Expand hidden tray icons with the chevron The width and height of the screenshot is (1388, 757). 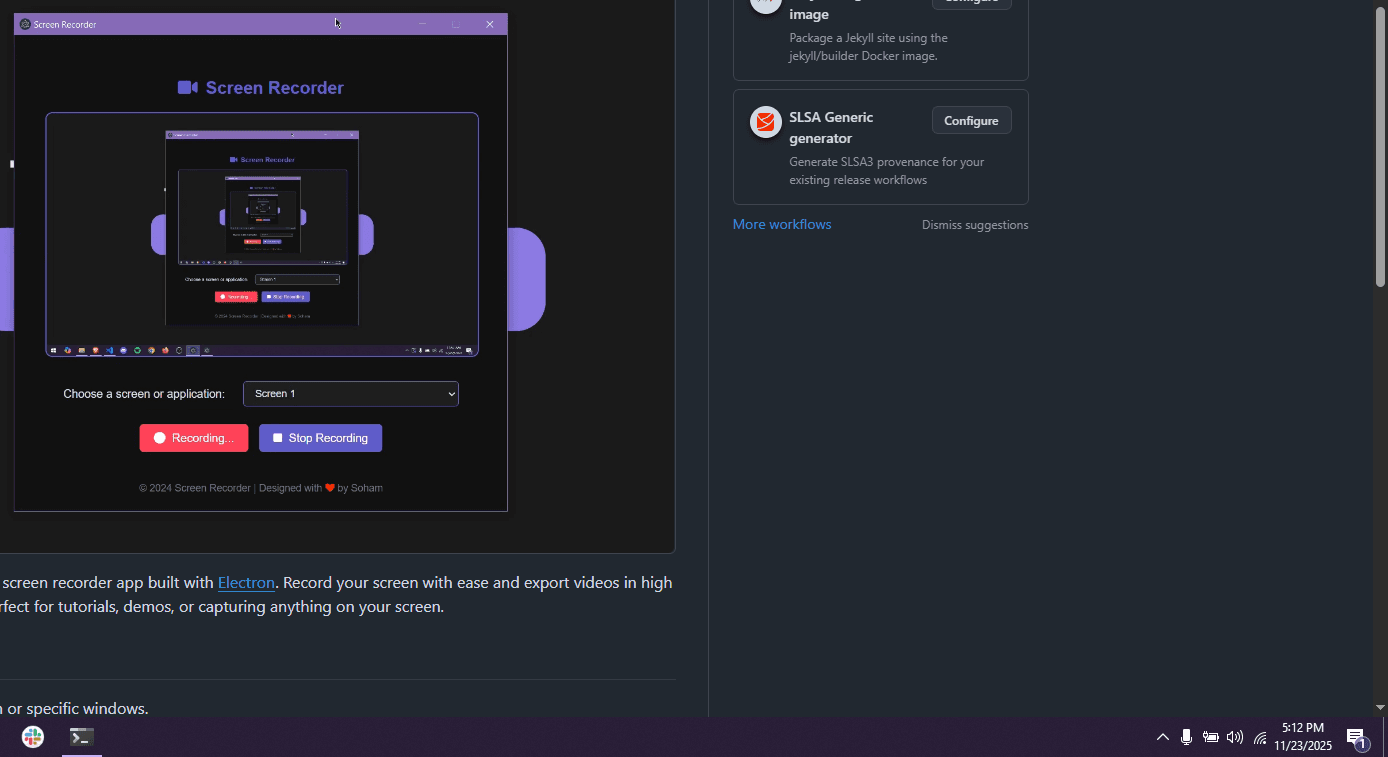click(1162, 737)
